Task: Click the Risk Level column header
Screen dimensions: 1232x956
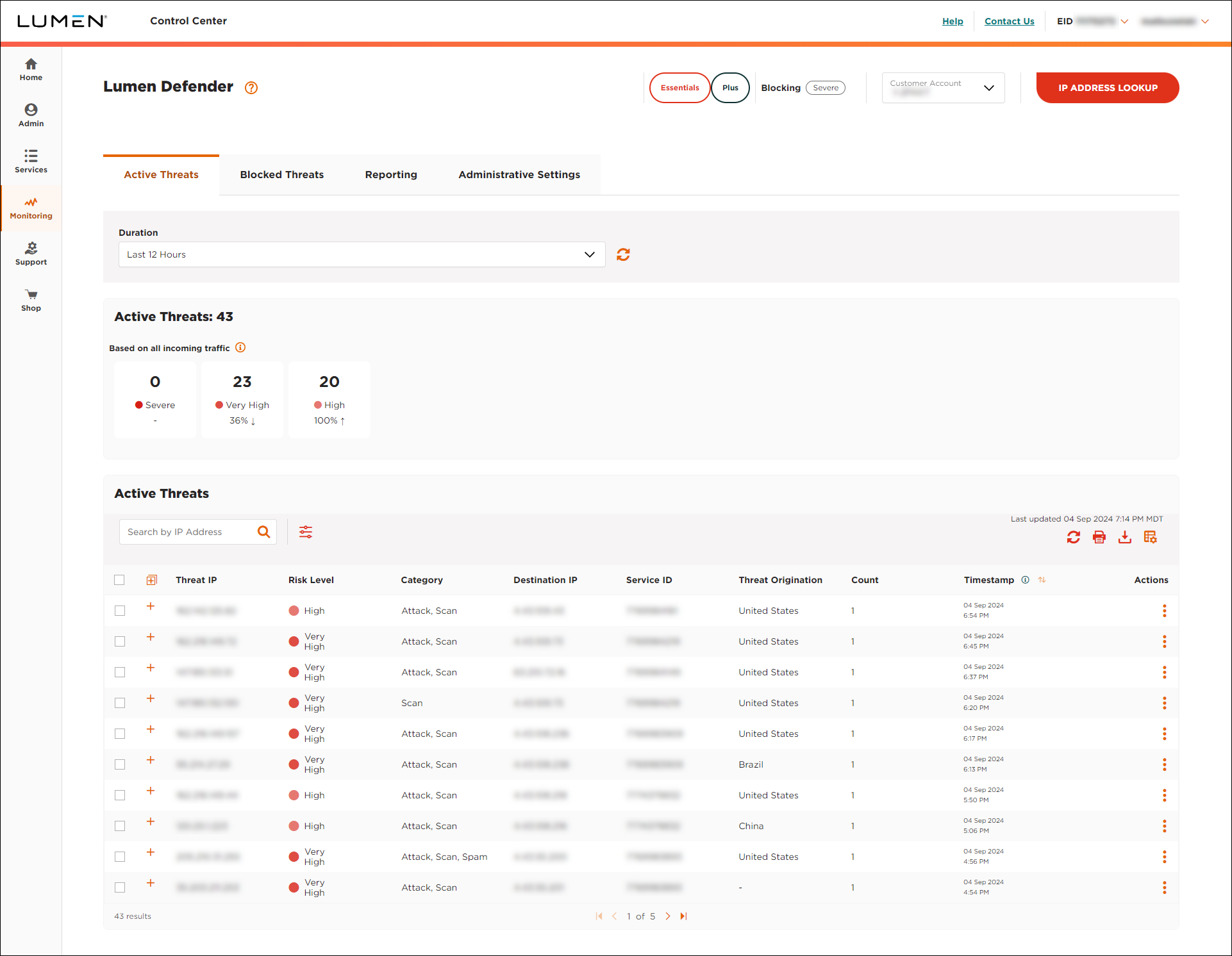Action: tap(311, 580)
